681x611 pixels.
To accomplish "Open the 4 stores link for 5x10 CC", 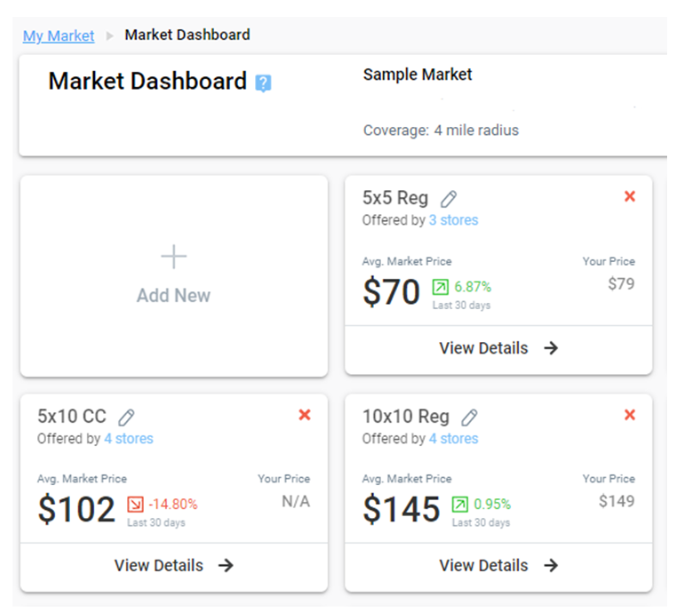I will click(128, 438).
